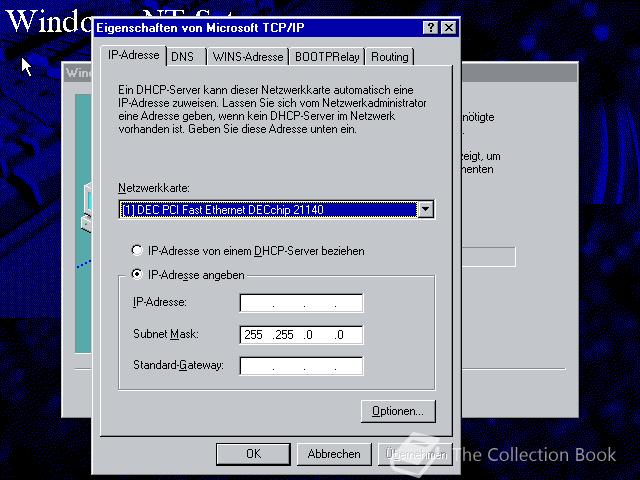This screenshot has height=480, width=640.
Task: Click the help question mark button
Action: pos(430,28)
